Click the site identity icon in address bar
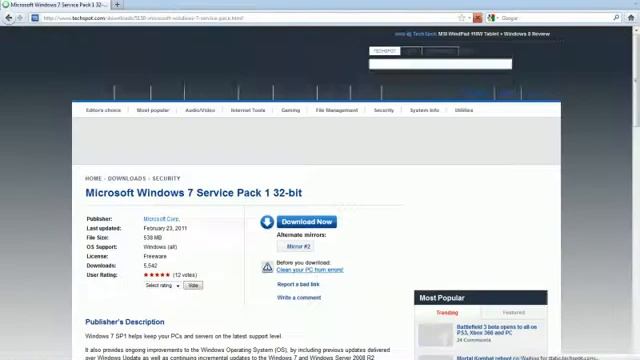Viewport: 640px width, 360px height. click(x=35, y=18)
